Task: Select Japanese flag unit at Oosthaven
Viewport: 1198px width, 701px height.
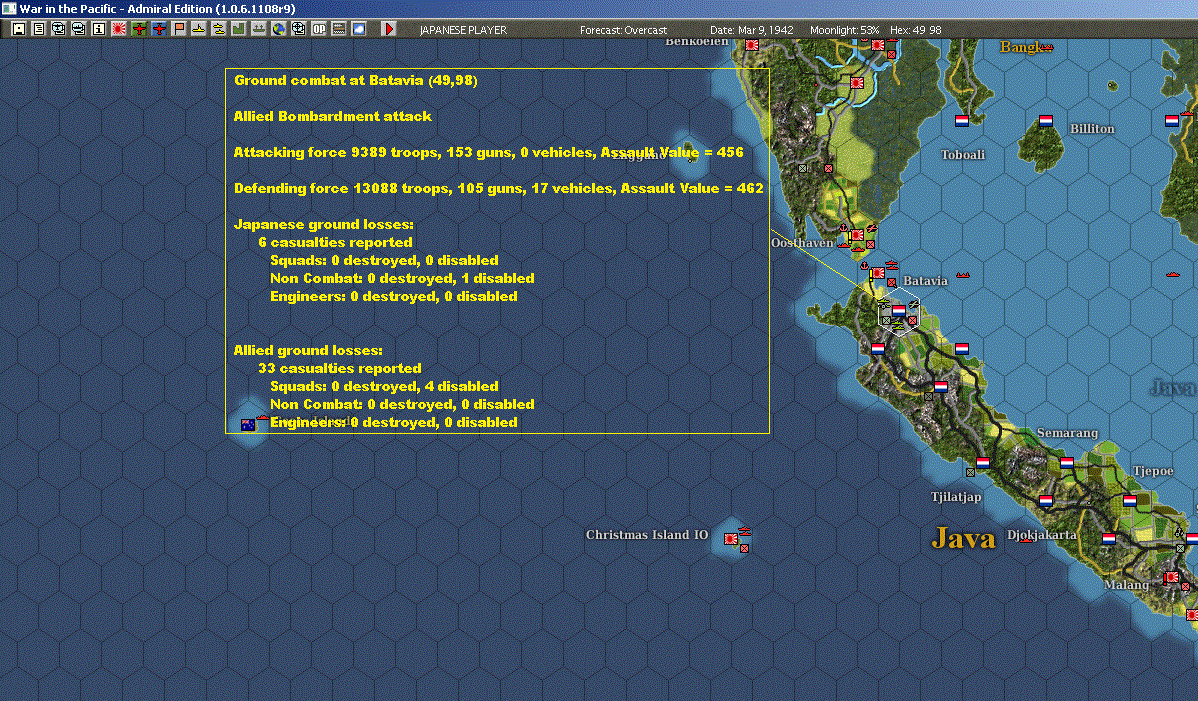Action: (x=856, y=234)
